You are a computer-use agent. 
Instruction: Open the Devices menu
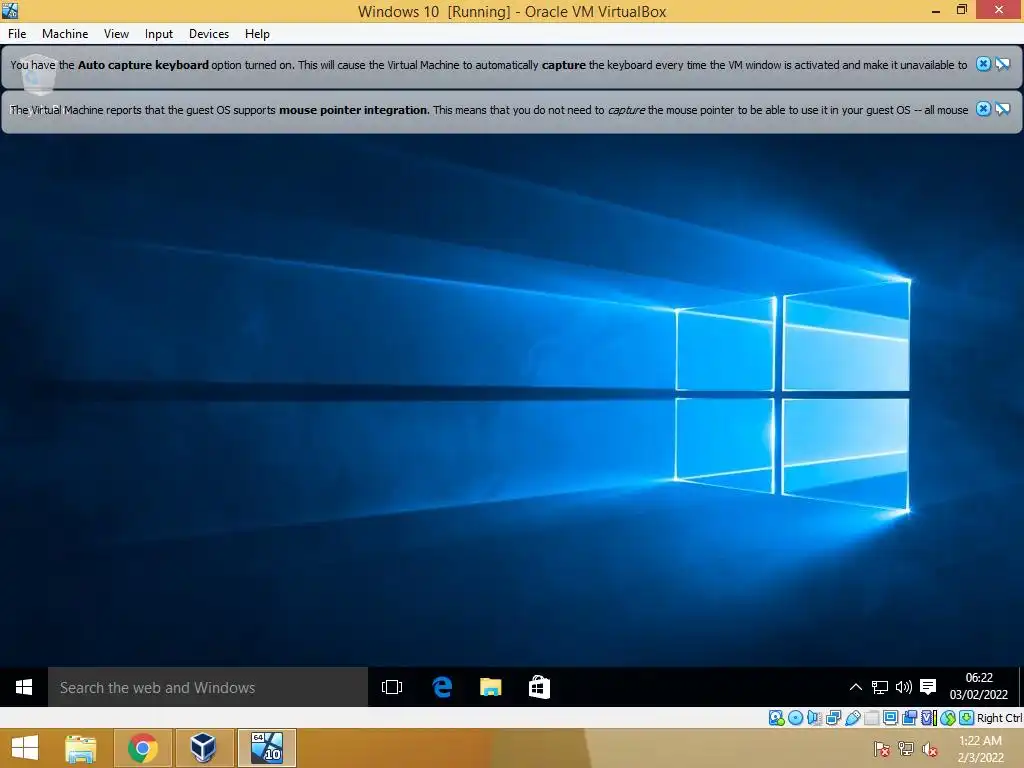209,34
